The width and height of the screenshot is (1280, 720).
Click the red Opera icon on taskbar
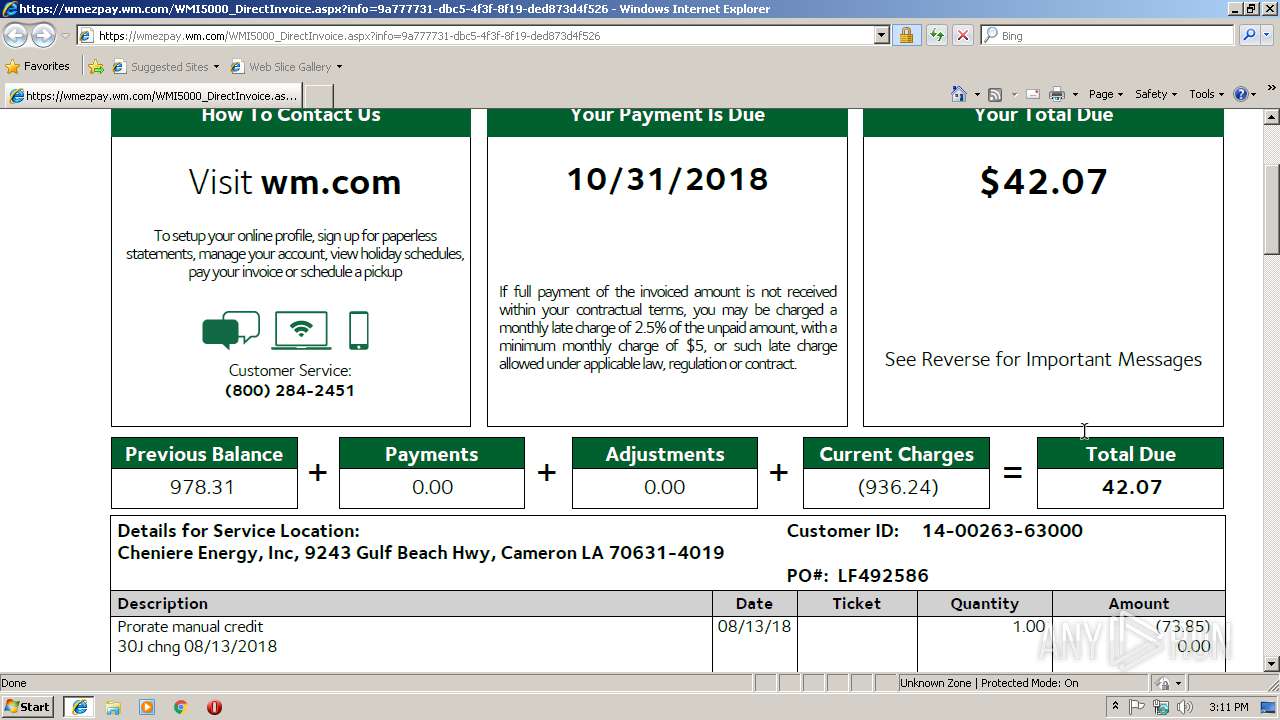point(214,707)
